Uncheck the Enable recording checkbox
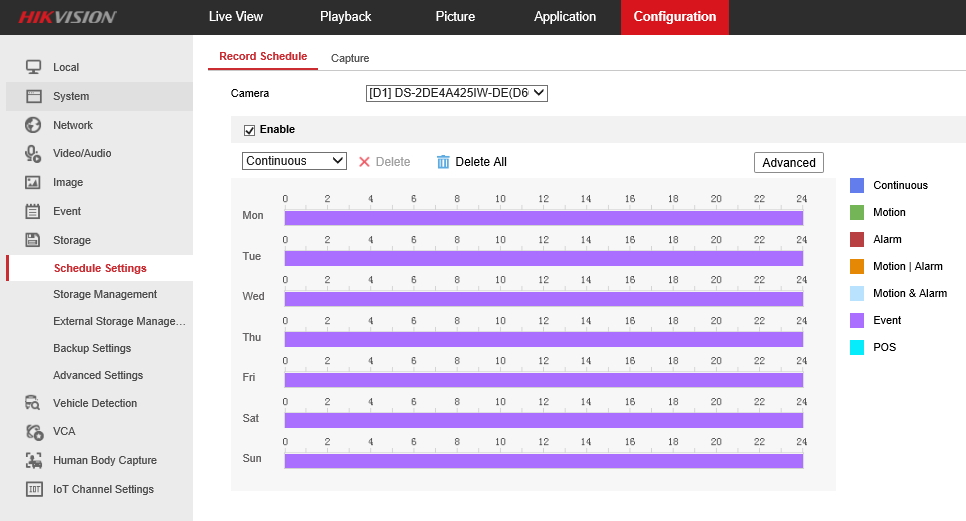966x521 pixels. tap(250, 130)
